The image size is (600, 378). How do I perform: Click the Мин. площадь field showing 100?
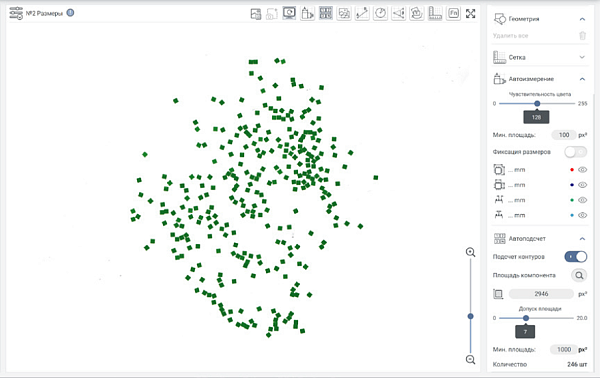[x=564, y=135]
